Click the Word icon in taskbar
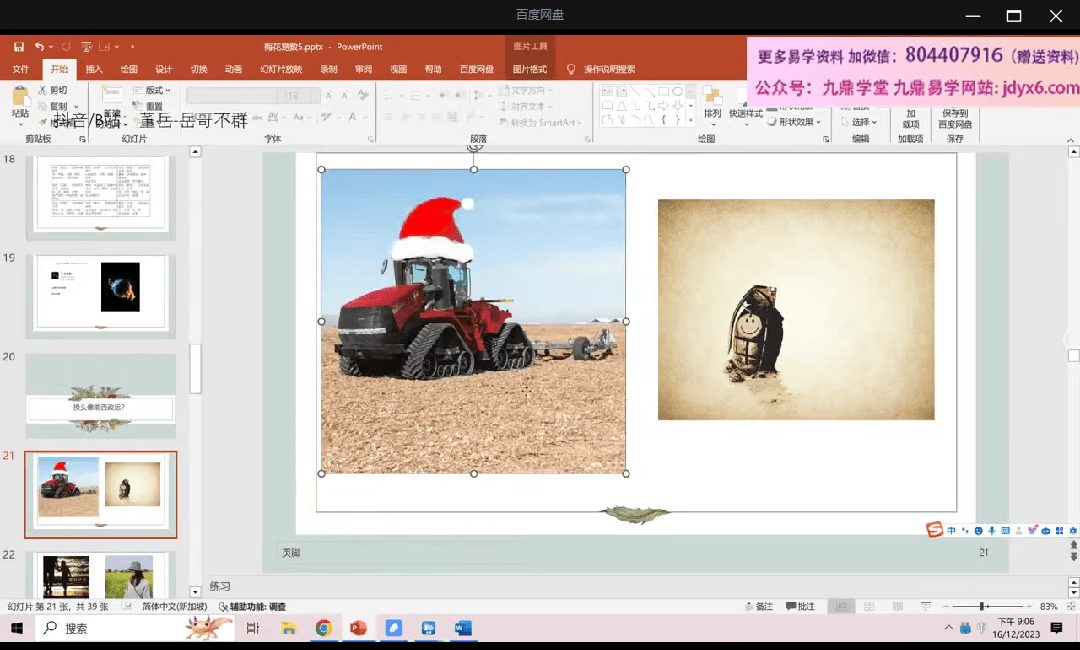 tap(463, 628)
